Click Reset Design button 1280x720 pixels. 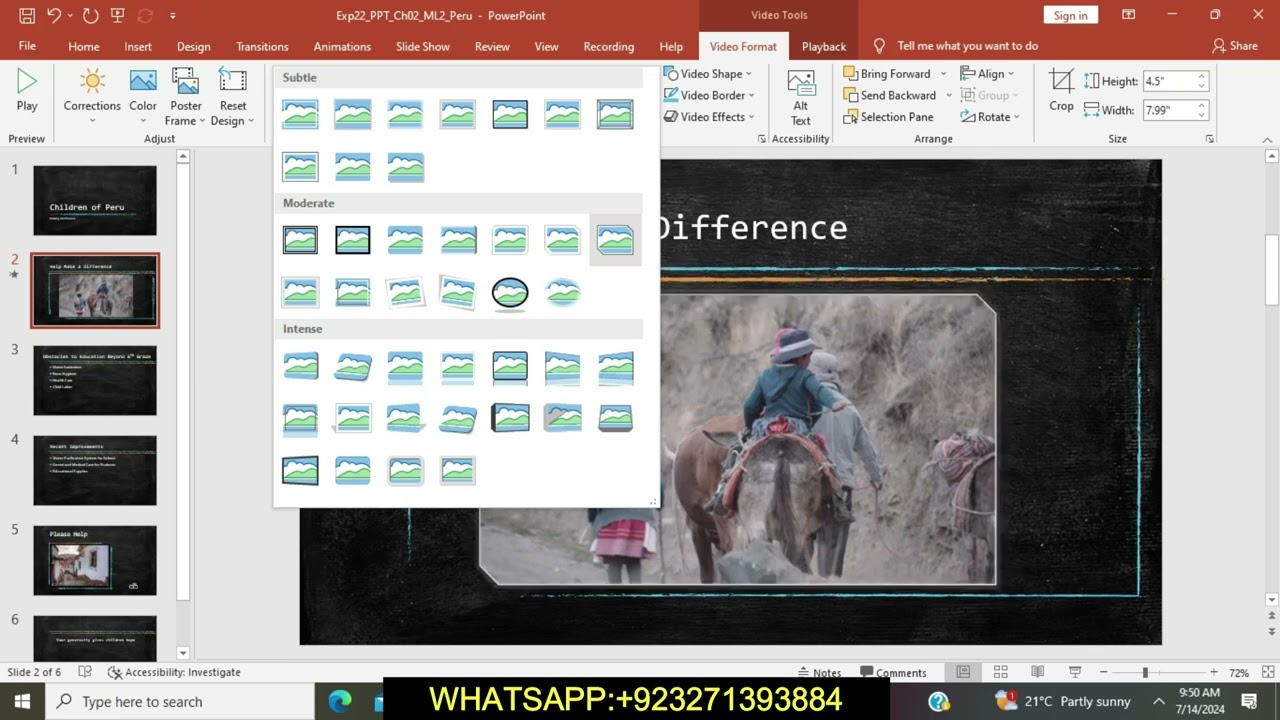point(233,98)
